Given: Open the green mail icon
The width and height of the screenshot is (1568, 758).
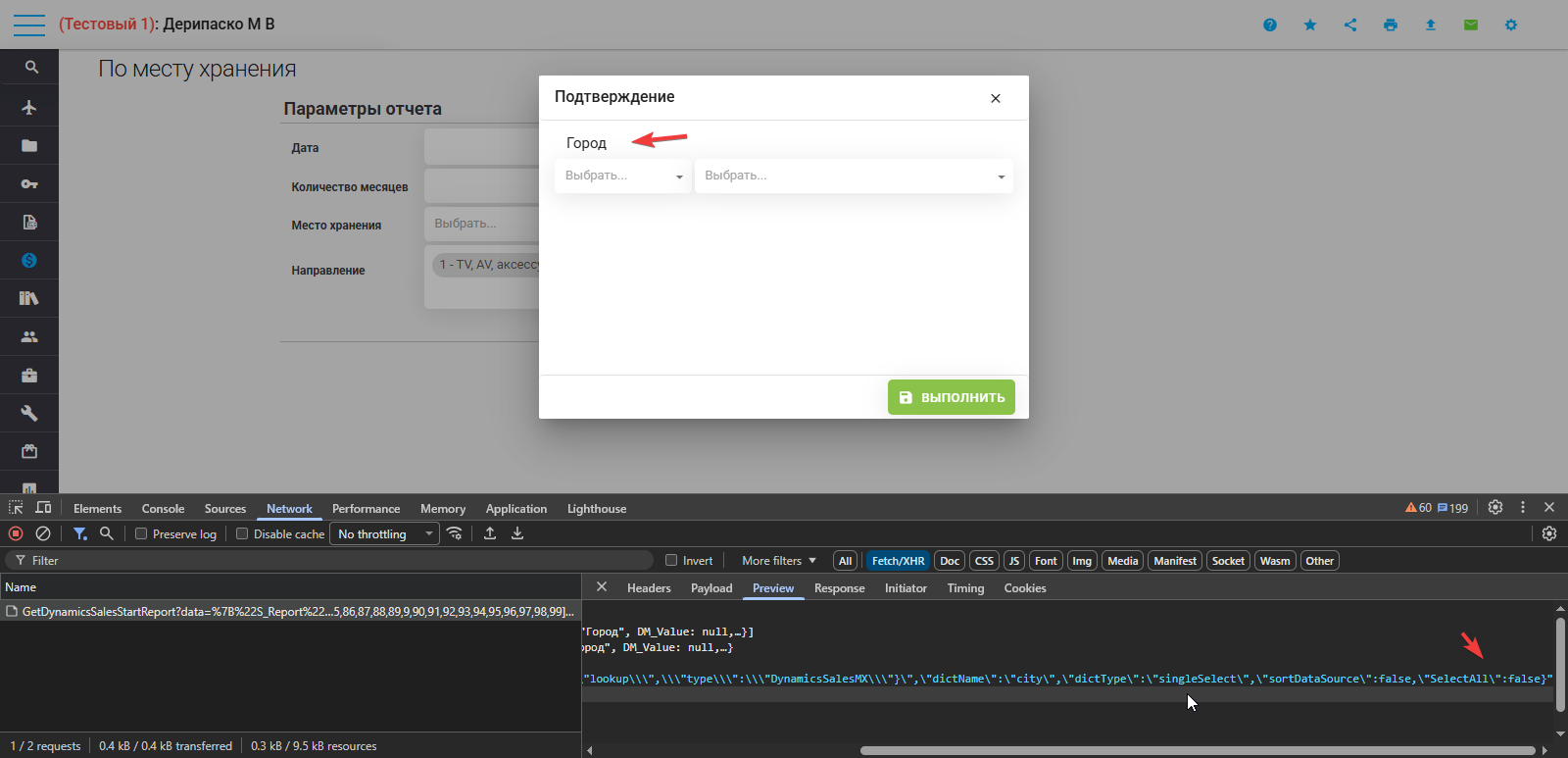Looking at the screenshot, I should click(1471, 25).
